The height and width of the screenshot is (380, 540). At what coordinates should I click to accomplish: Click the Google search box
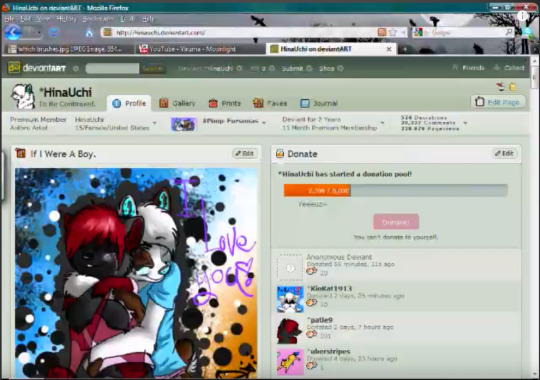click(463, 33)
